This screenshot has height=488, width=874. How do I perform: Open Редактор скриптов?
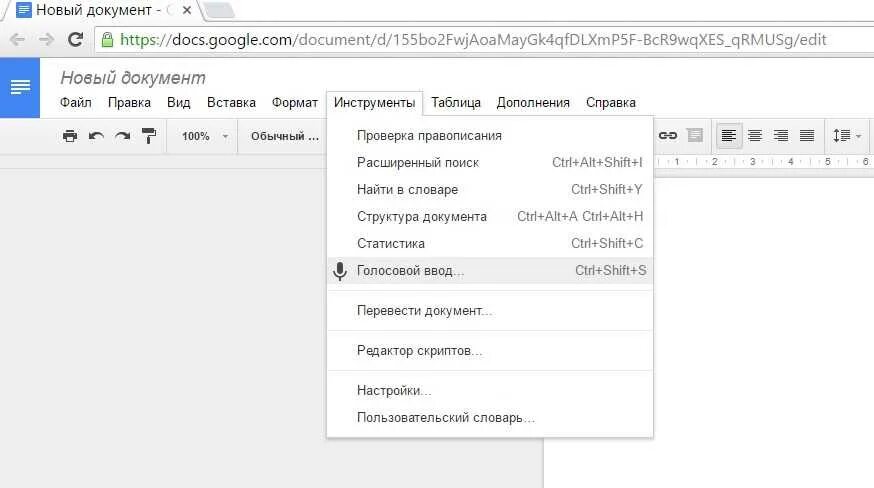[x=490, y=351]
